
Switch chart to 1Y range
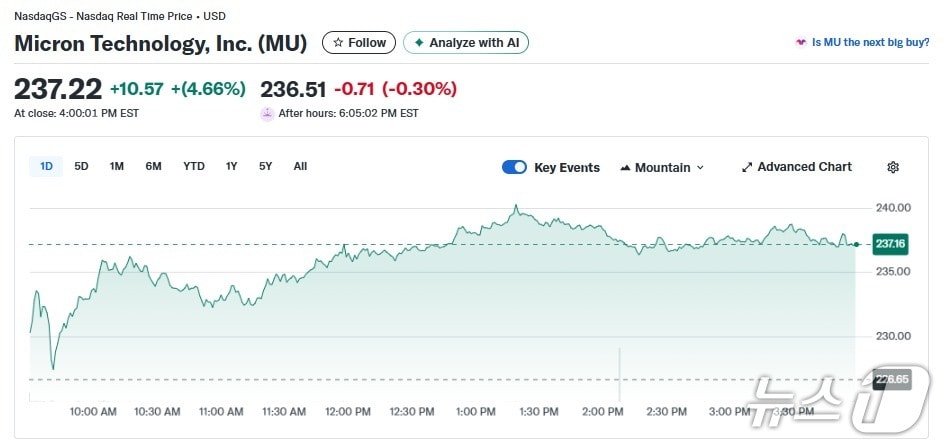(x=231, y=166)
